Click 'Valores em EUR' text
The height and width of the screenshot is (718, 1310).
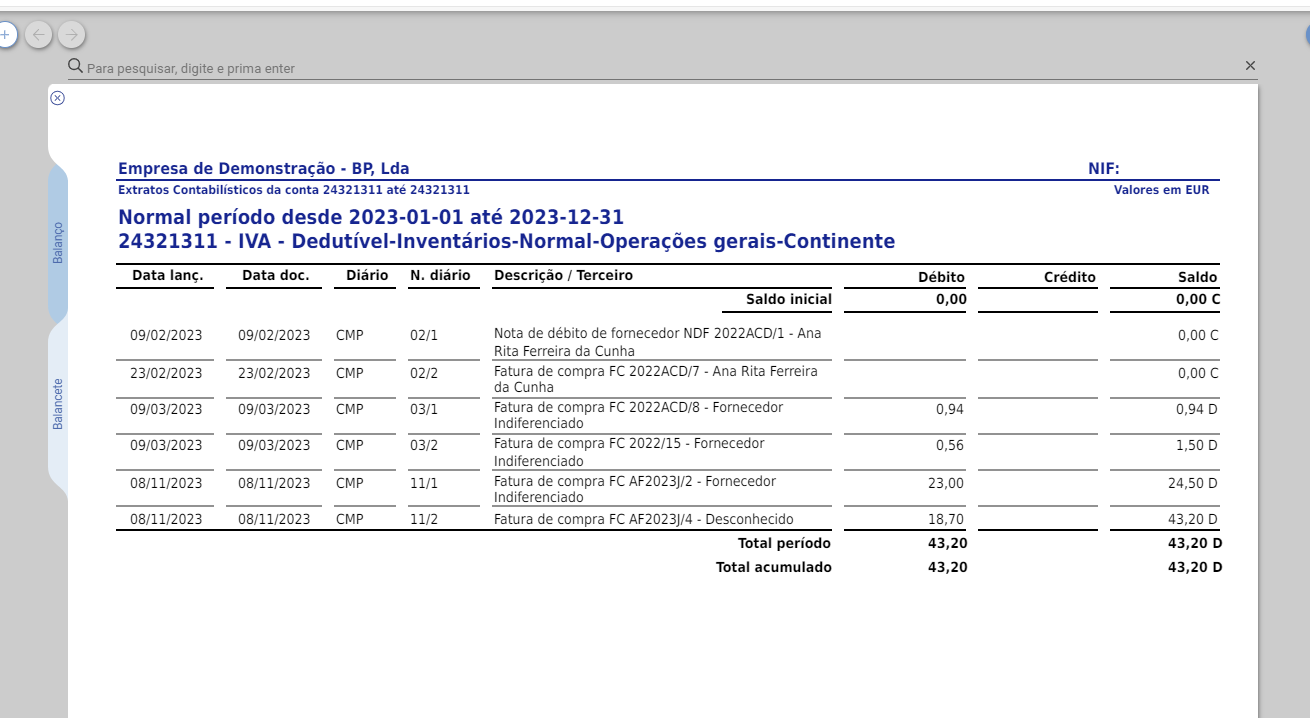coord(1161,189)
